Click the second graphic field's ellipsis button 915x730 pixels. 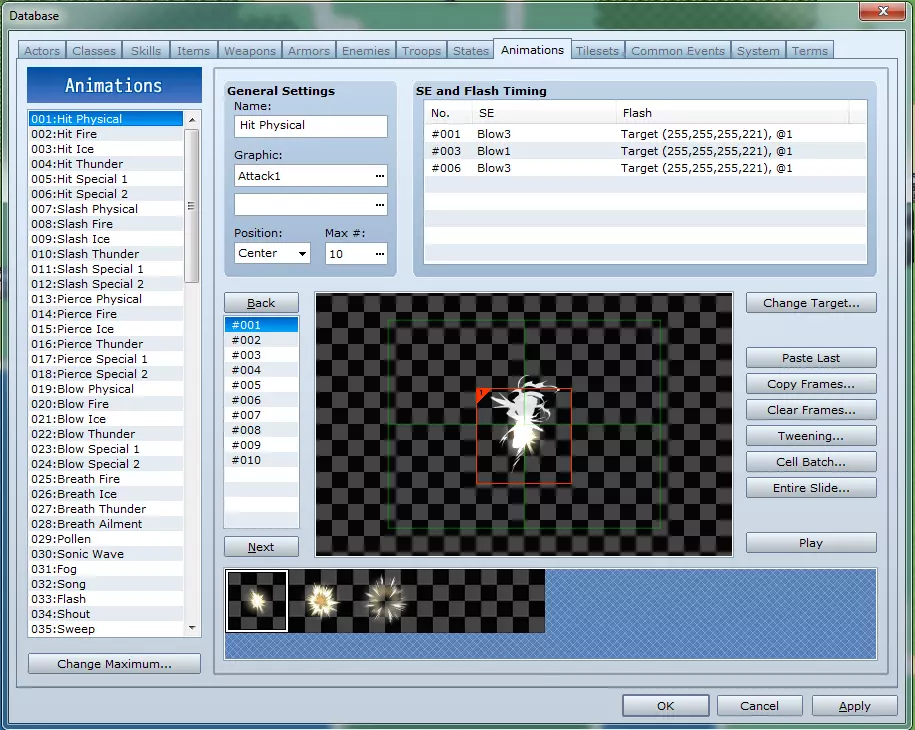tap(379, 205)
